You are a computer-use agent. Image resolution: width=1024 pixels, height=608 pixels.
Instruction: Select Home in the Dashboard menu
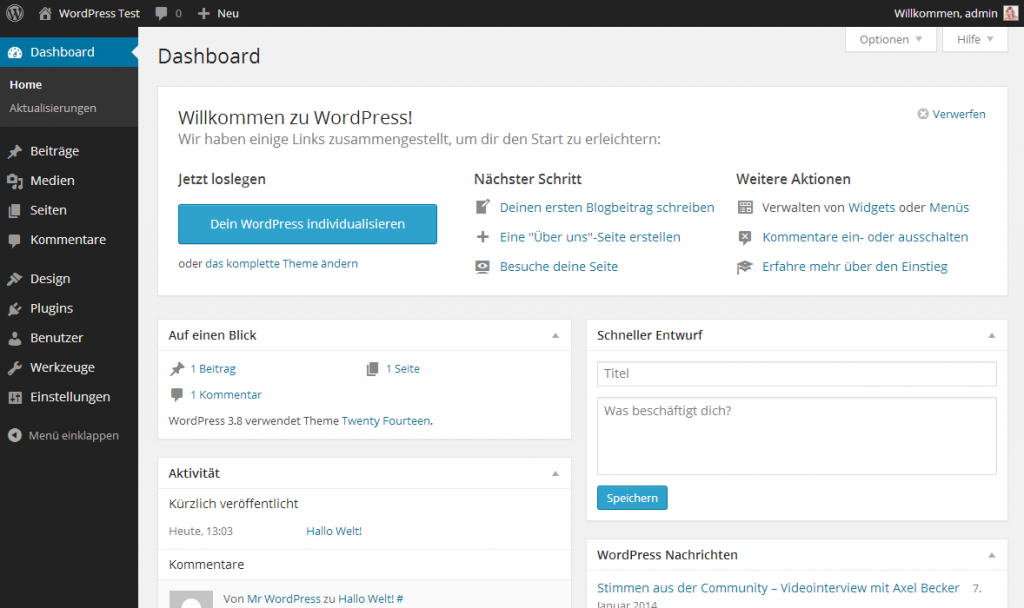25,84
